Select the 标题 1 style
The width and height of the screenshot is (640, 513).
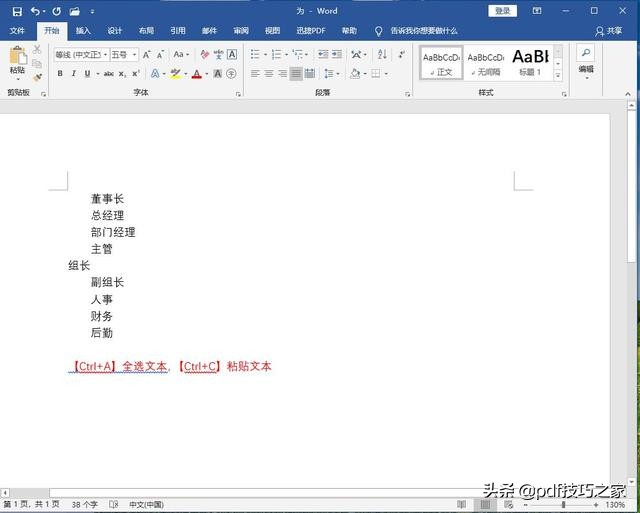pos(530,63)
